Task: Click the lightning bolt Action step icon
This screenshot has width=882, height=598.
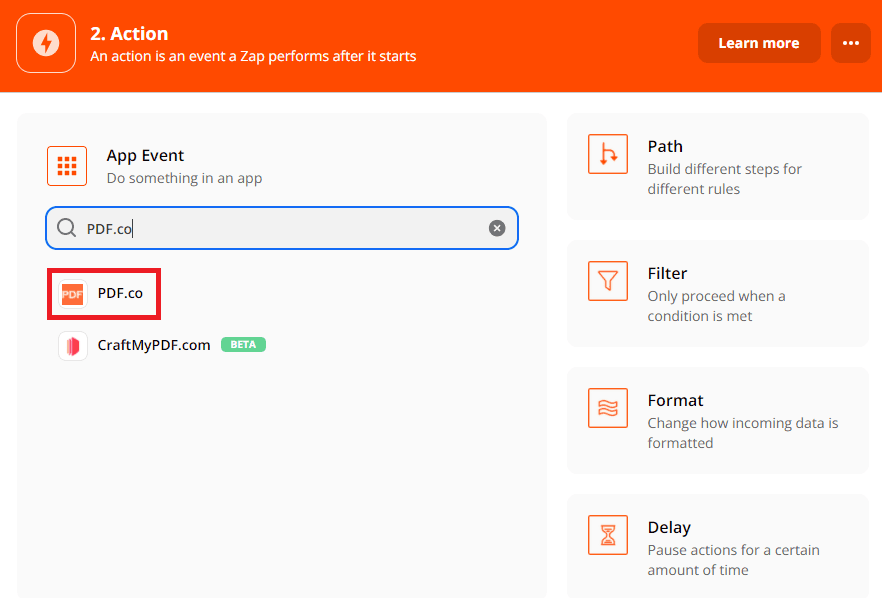Action: click(45, 42)
